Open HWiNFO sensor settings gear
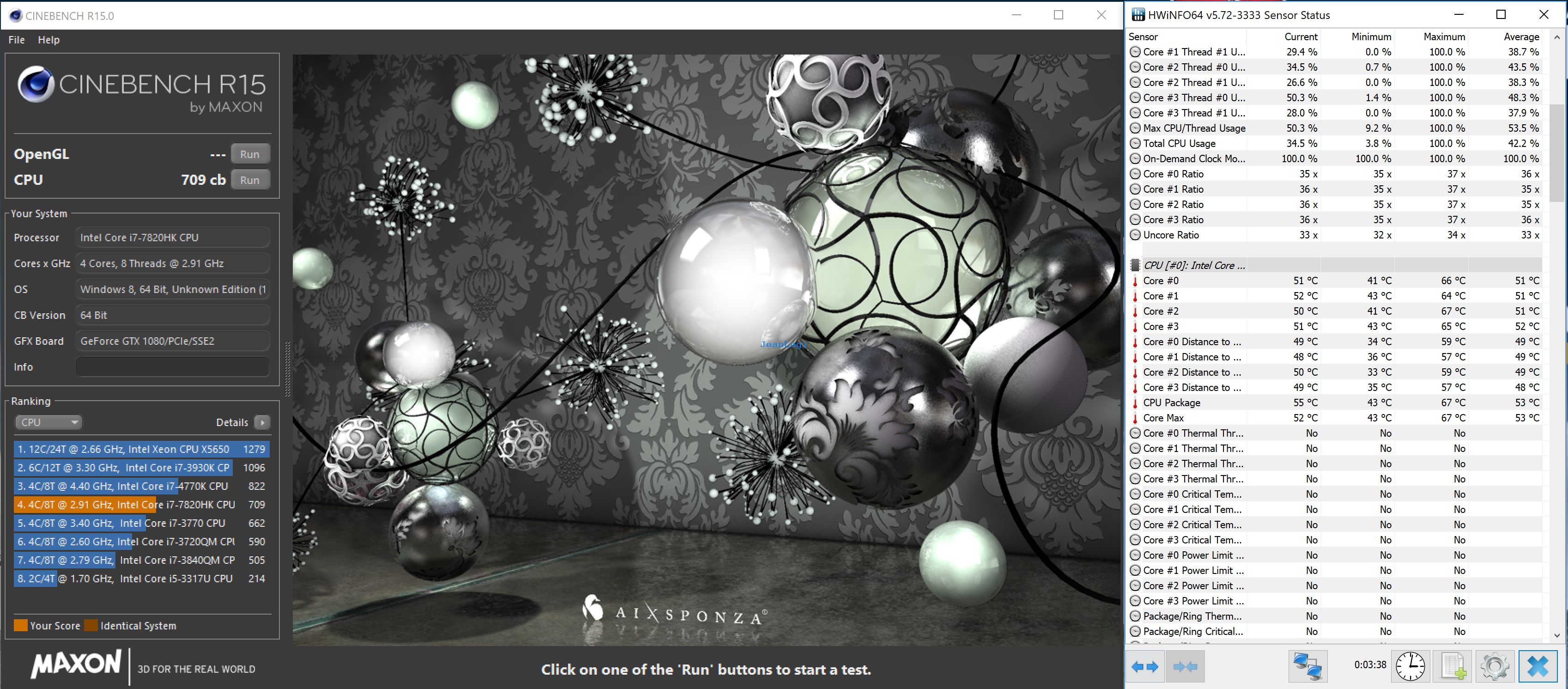 tap(1495, 666)
